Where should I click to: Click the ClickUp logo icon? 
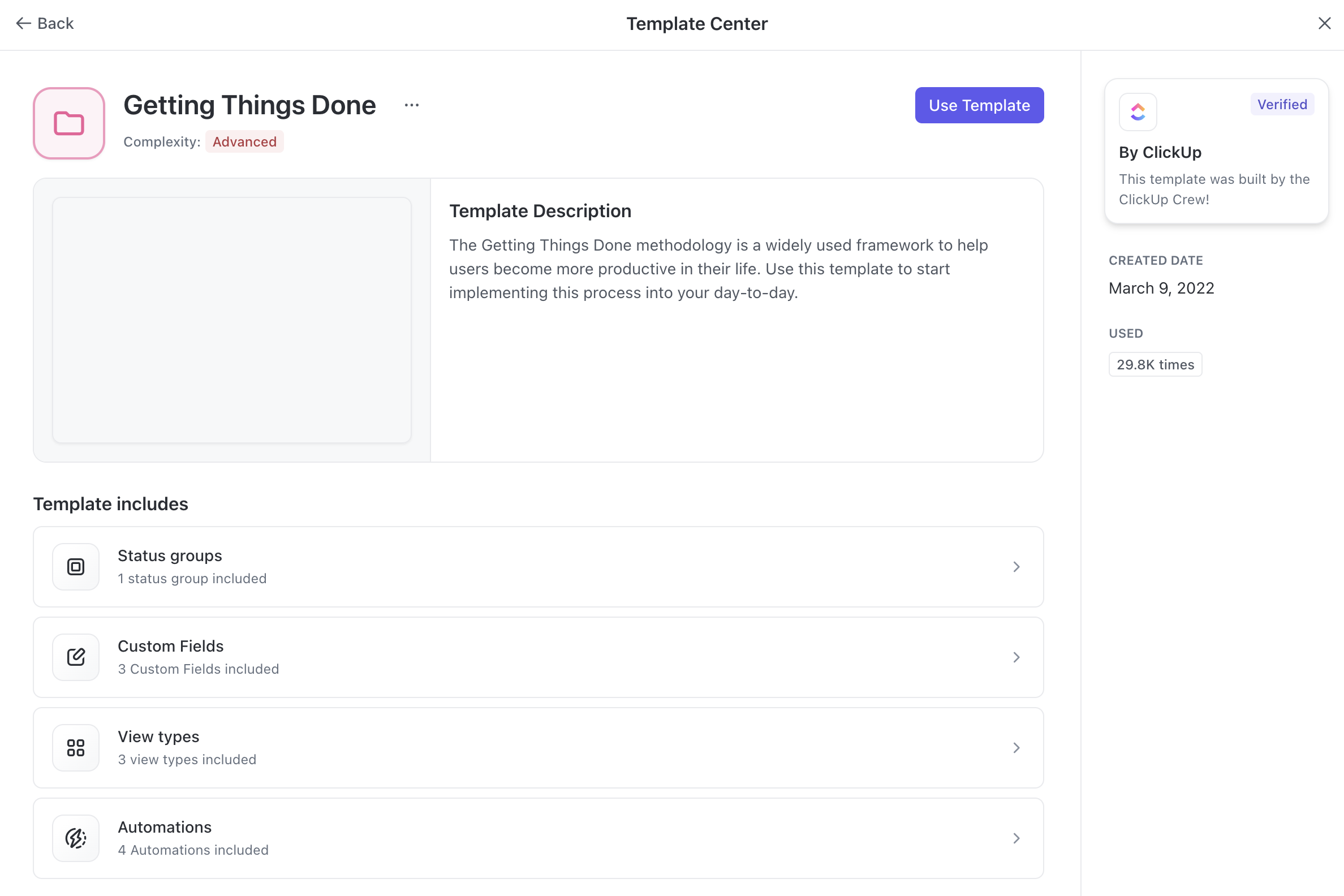point(1137,111)
